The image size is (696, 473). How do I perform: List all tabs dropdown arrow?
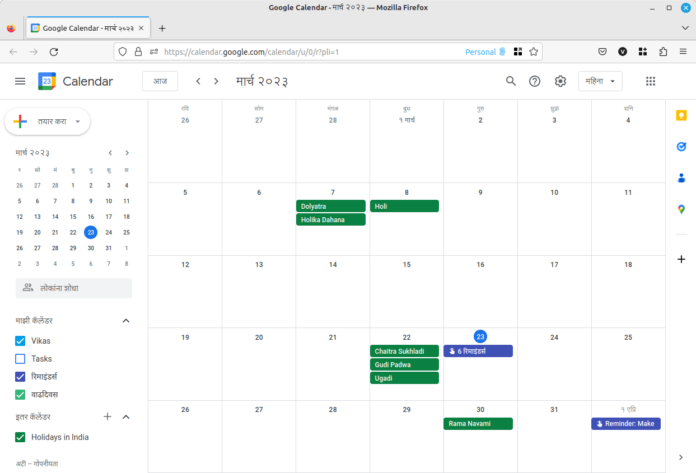pyautogui.click(x=685, y=28)
